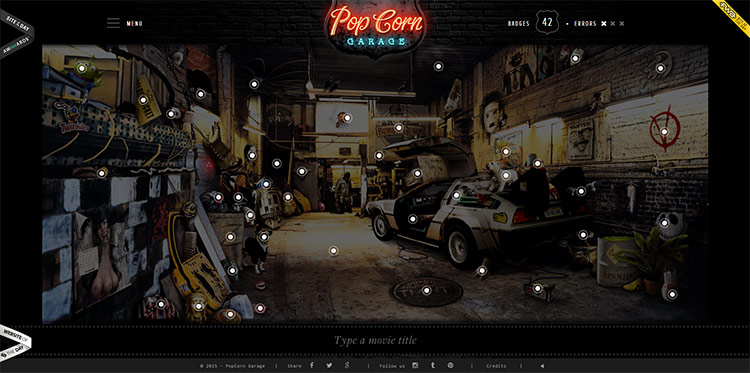Select hotspot on the upper poster shelf figure
750x373 pixels.
click(575, 58)
